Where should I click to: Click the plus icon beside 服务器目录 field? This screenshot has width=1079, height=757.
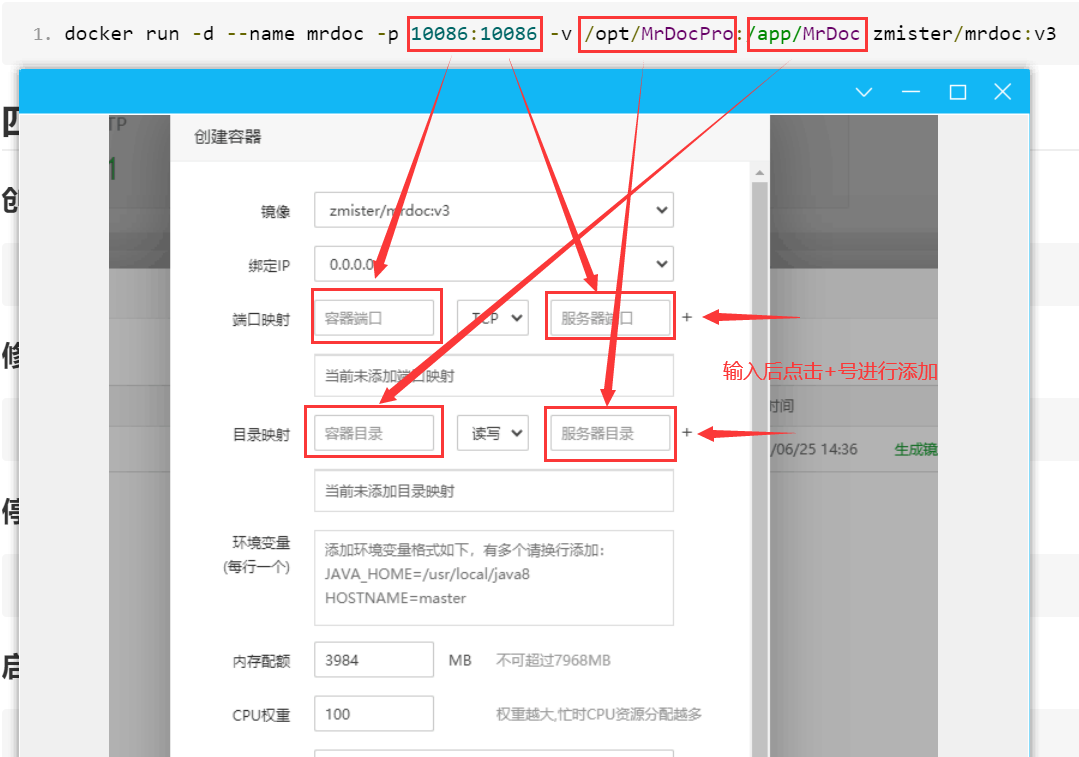coord(687,433)
